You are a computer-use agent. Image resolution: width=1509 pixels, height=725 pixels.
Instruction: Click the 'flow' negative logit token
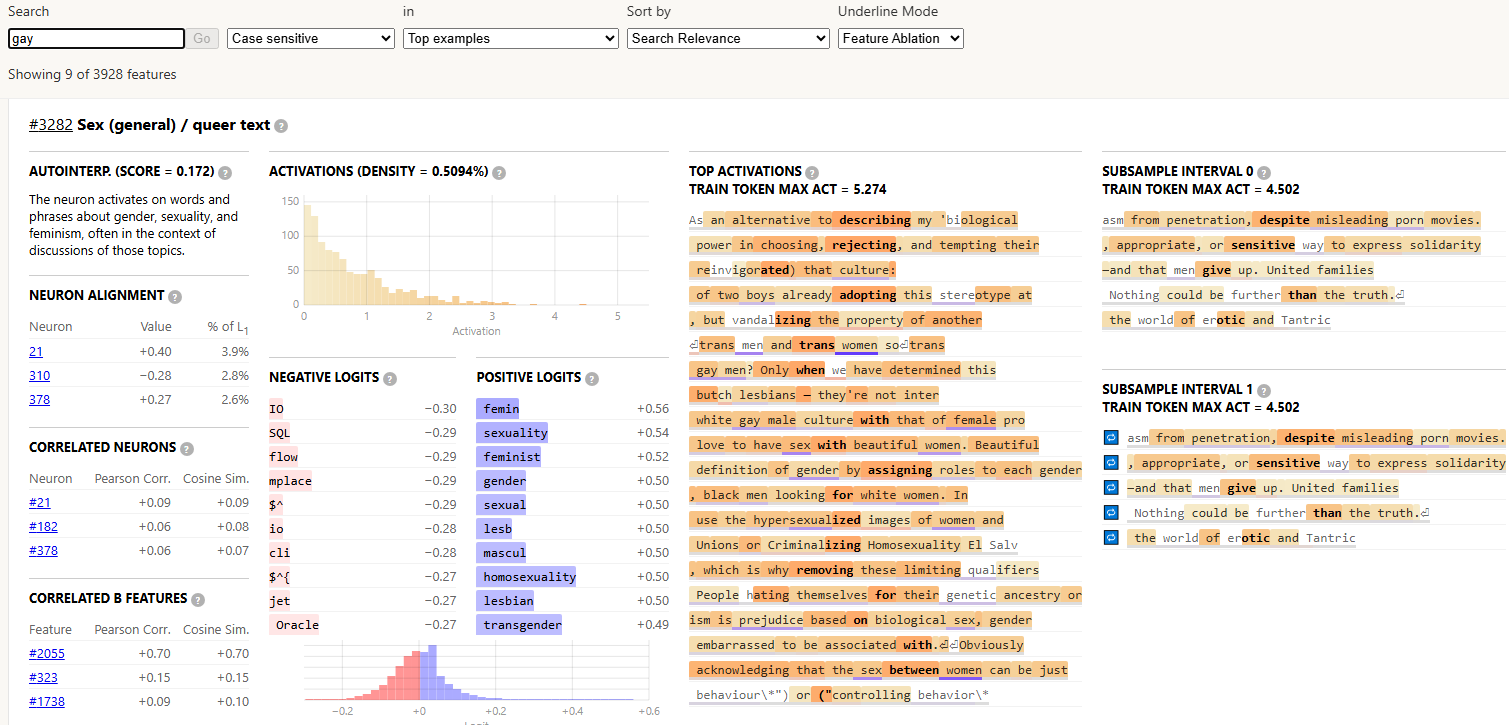coord(284,457)
